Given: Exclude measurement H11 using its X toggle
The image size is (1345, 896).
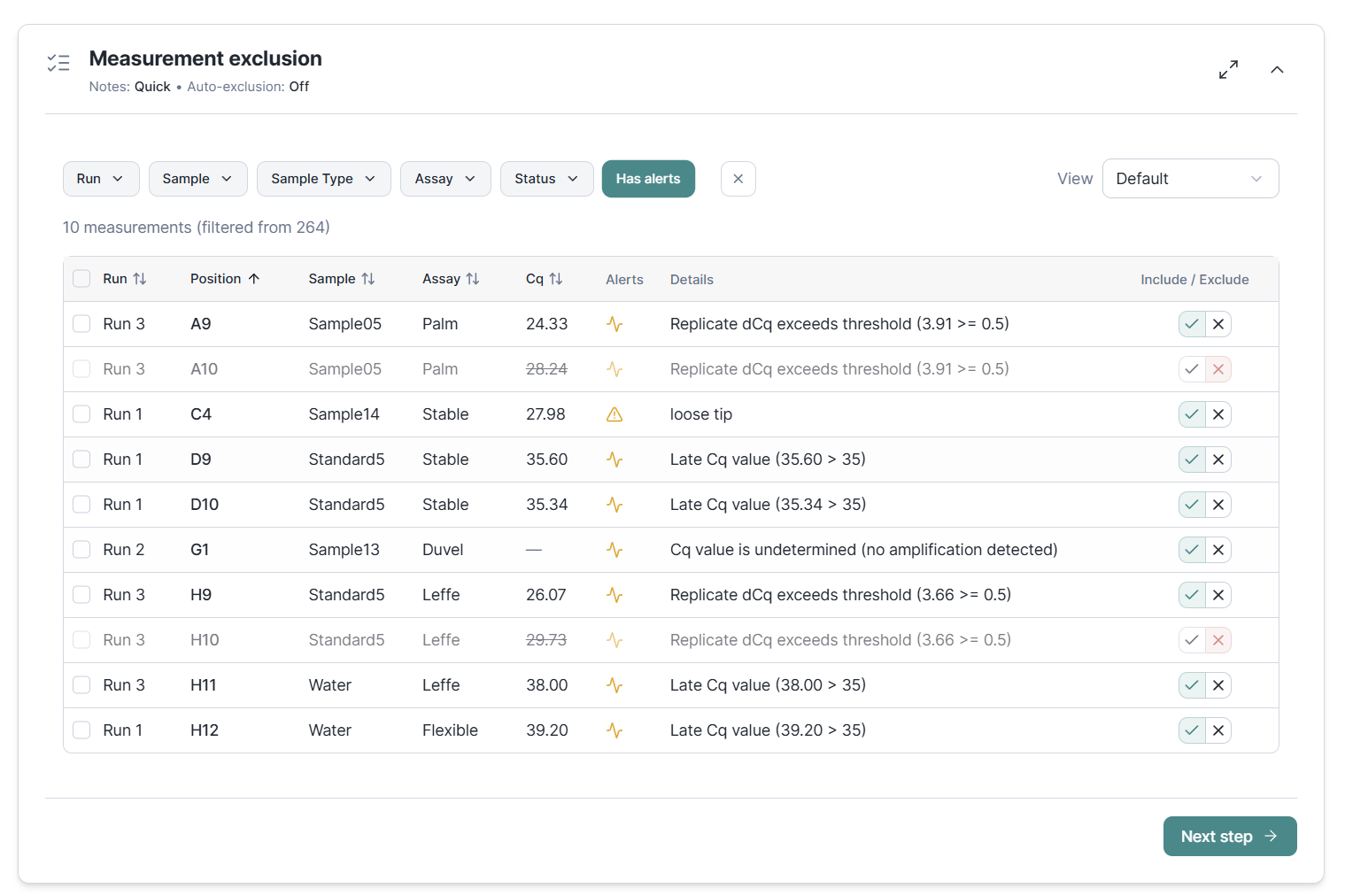Looking at the screenshot, I should pyautogui.click(x=1218, y=684).
